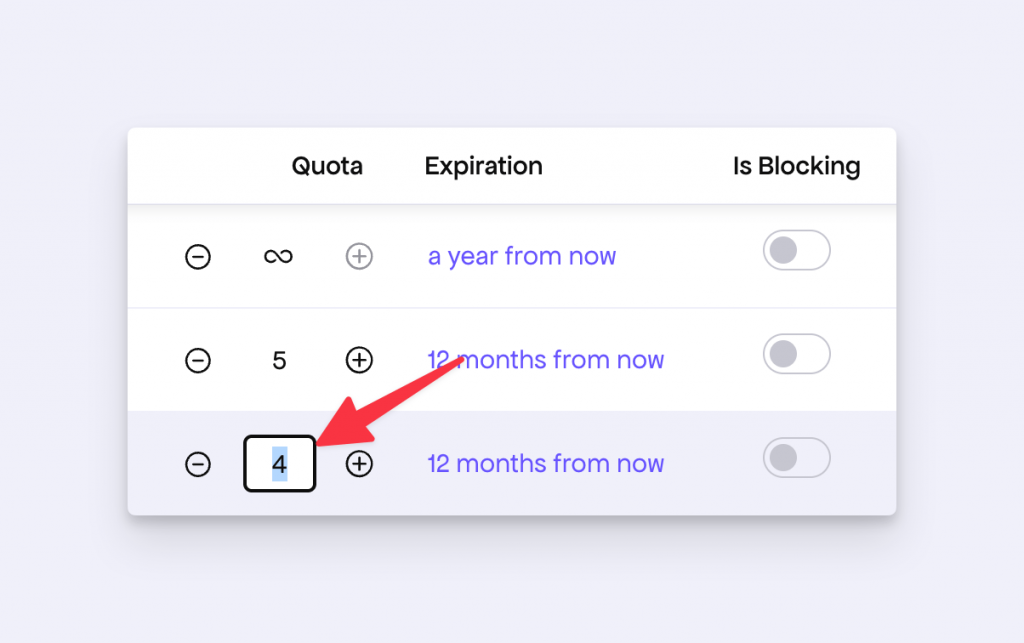The image size is (1024, 643).
Task: Click the quota input field showing 4
Action: pos(279,464)
